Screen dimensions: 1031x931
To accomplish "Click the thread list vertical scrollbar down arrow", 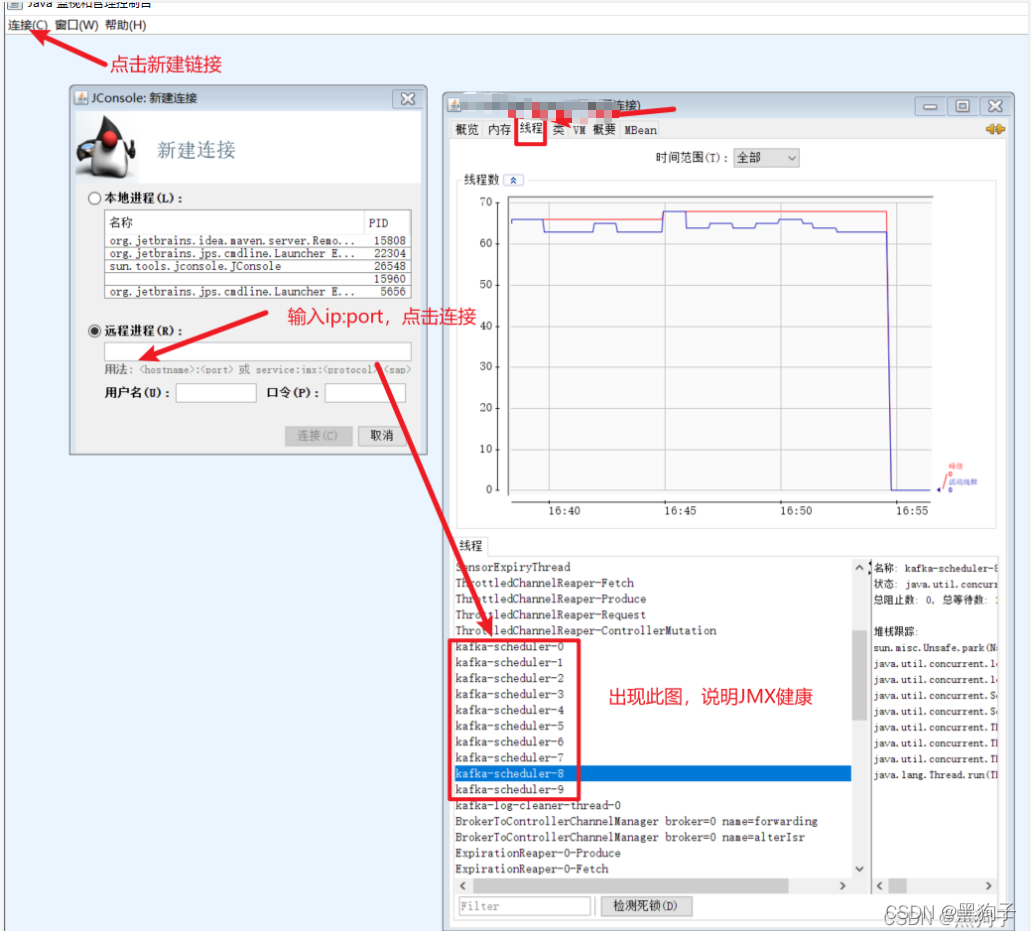I will pos(858,869).
